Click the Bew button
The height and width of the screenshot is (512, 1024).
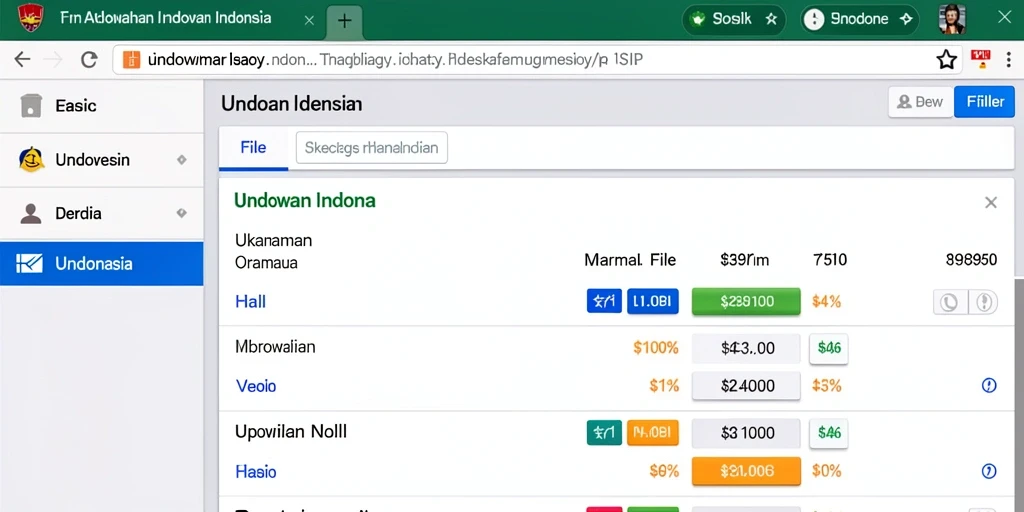pos(920,102)
